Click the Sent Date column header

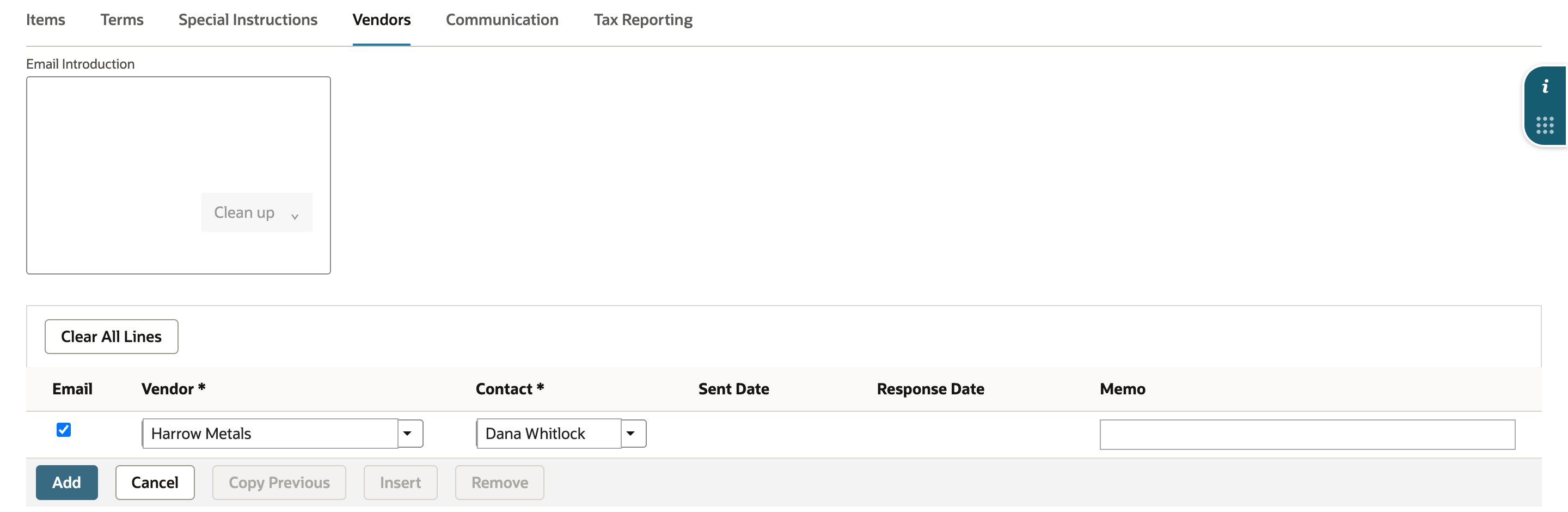[x=733, y=389]
